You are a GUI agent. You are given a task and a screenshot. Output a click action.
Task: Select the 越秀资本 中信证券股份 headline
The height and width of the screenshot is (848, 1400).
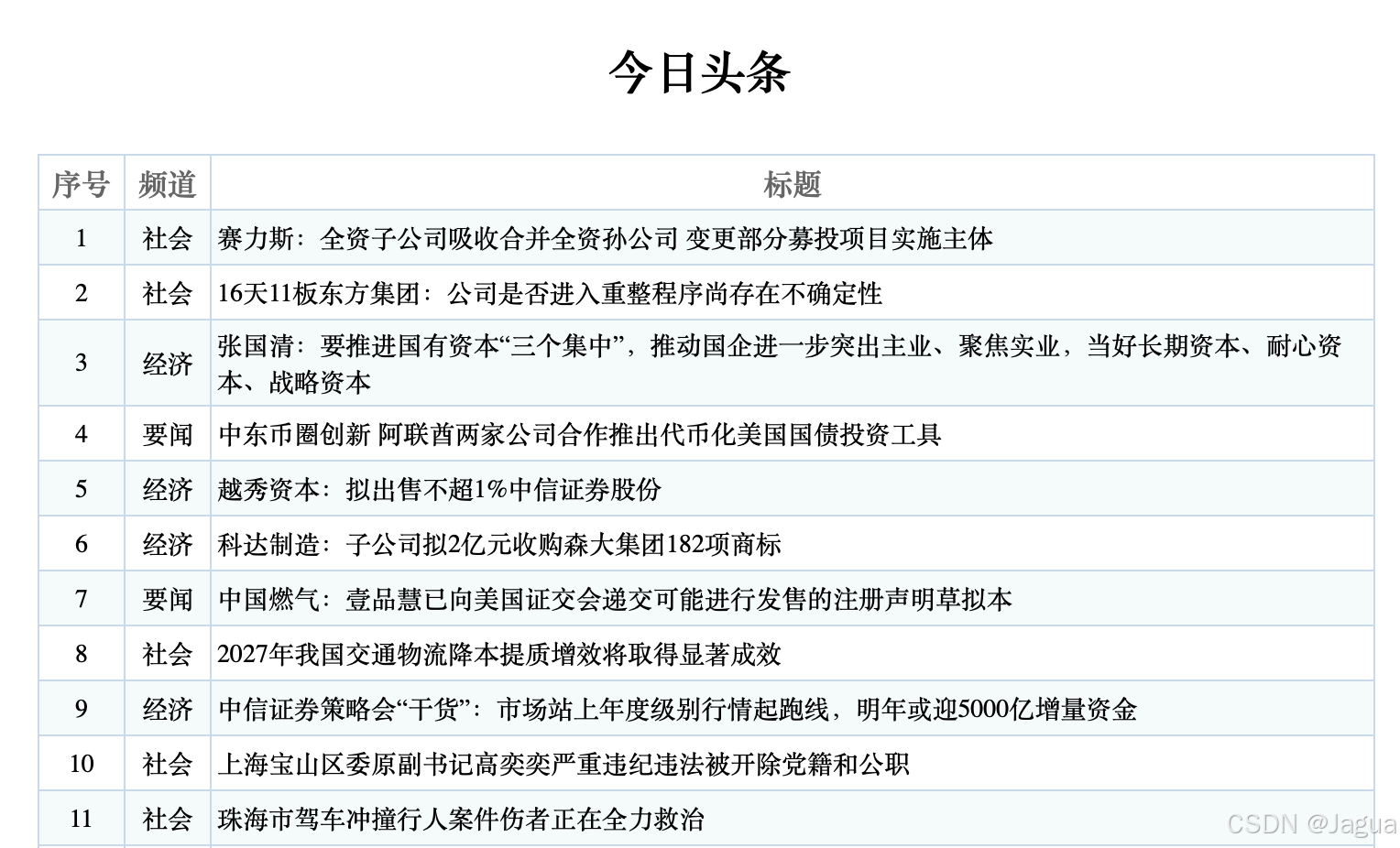(439, 490)
